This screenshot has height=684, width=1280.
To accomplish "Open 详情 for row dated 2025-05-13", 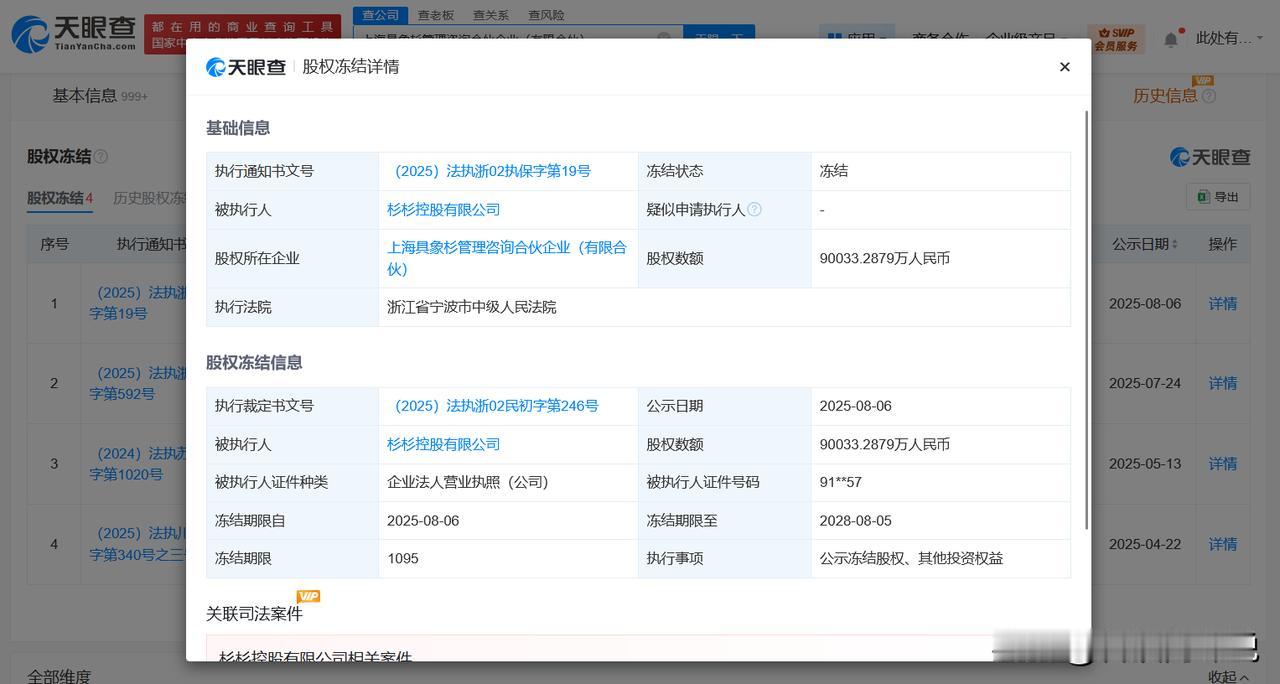I will click(x=1223, y=463).
